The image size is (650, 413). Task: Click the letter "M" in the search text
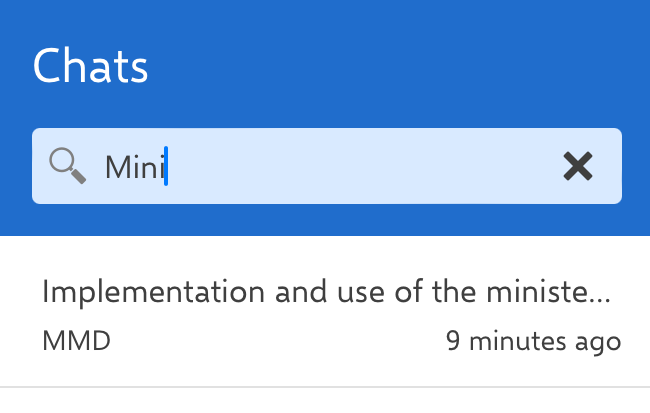[116, 167]
